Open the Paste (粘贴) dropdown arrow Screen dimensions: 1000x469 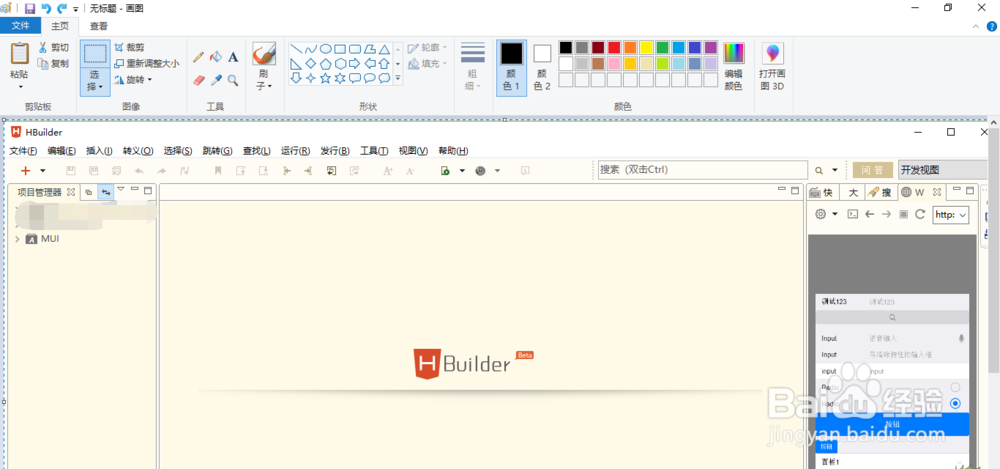click(20, 86)
